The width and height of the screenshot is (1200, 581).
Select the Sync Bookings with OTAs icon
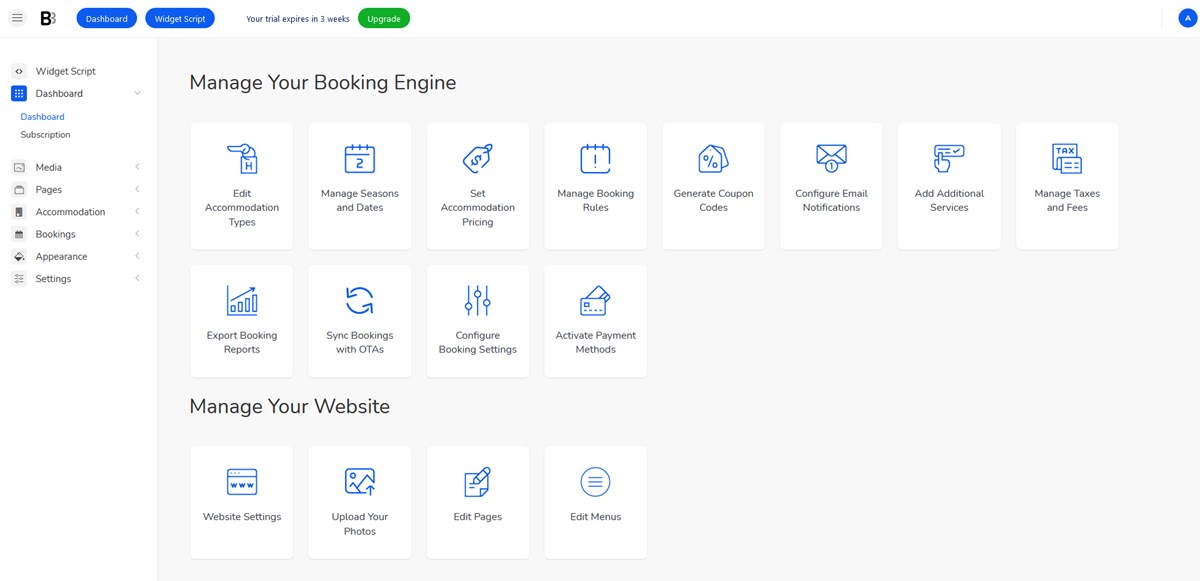pos(360,300)
